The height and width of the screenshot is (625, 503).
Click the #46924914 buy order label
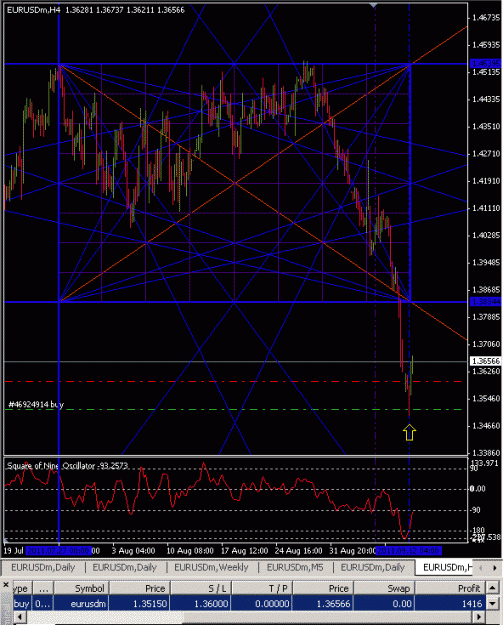coord(36,404)
